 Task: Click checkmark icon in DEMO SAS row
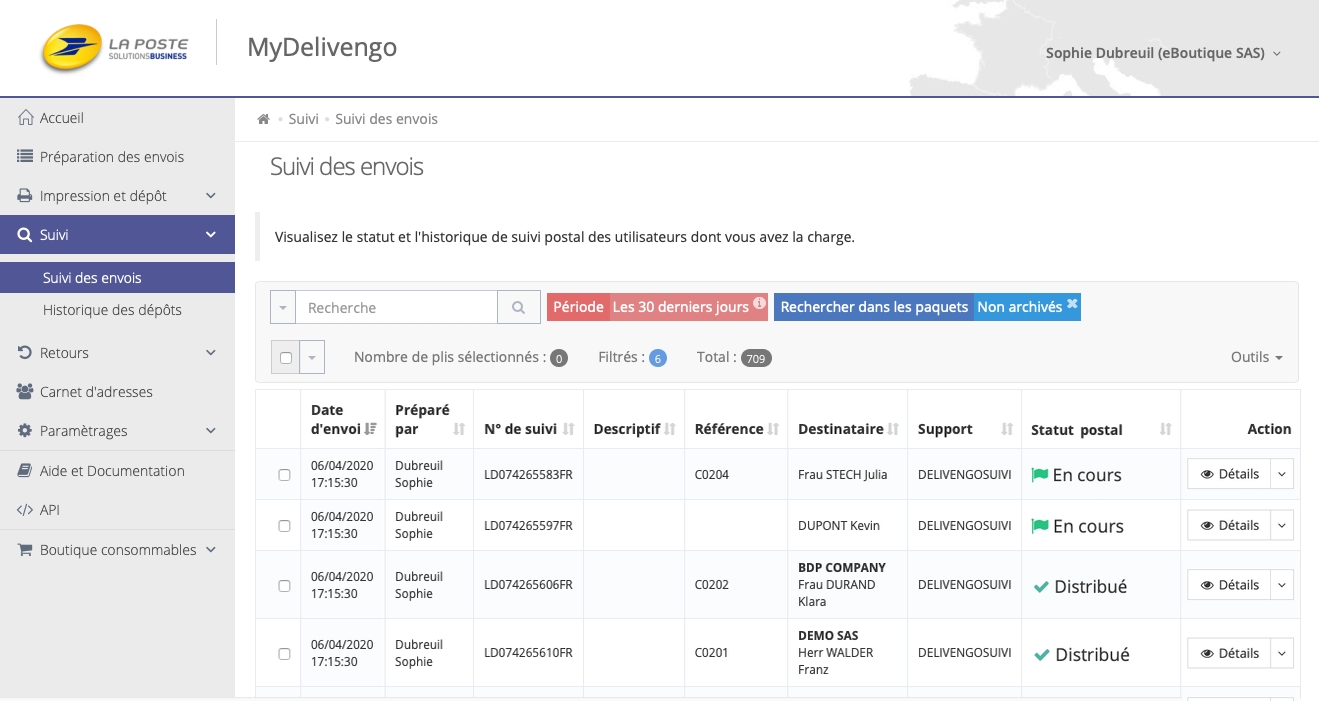coord(1041,655)
